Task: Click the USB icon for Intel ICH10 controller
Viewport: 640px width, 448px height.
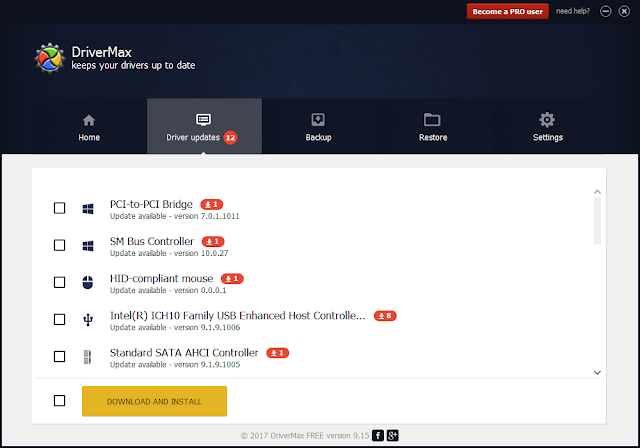Action: pos(88,319)
